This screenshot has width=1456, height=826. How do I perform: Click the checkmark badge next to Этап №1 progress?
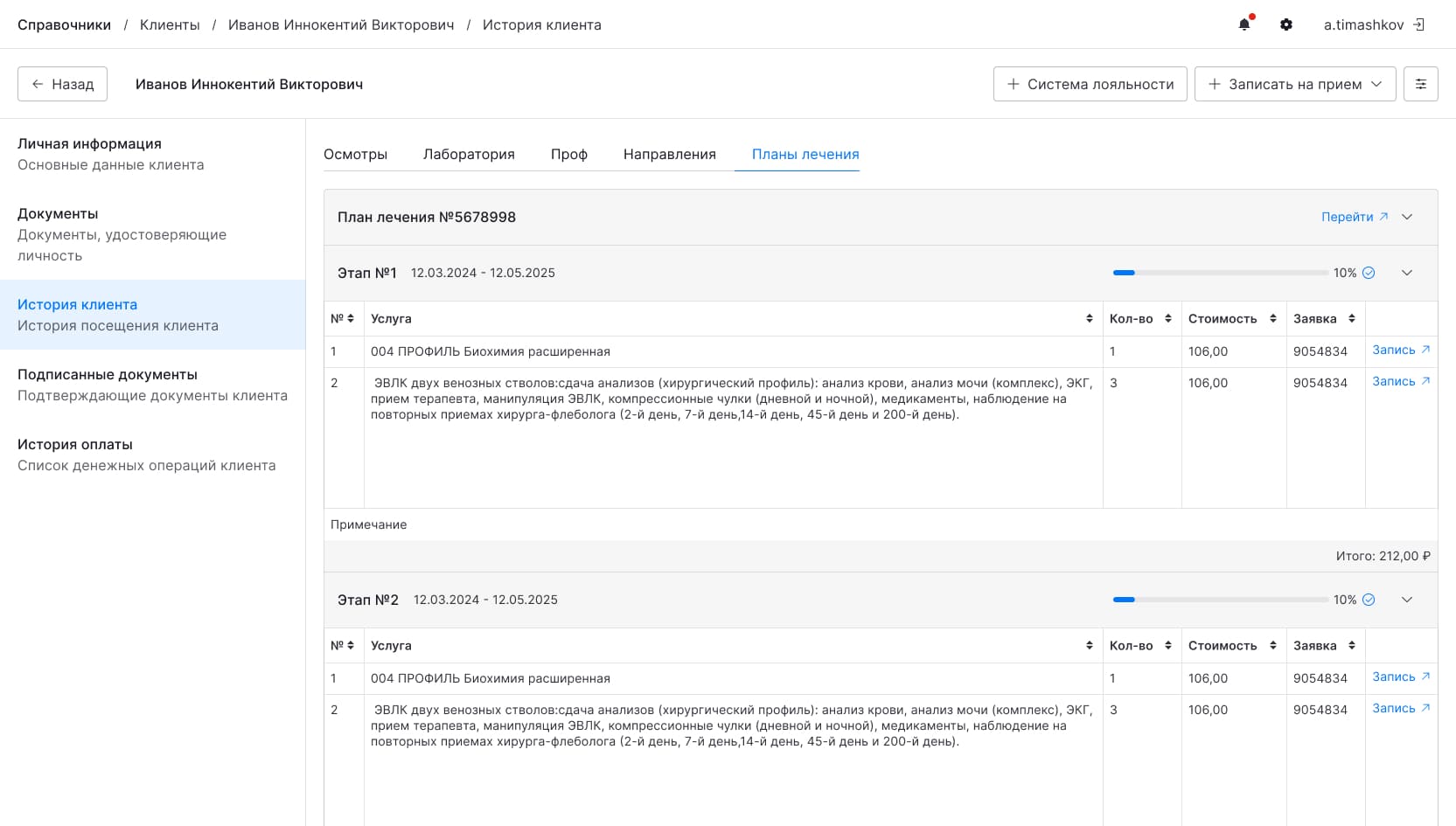(x=1367, y=272)
